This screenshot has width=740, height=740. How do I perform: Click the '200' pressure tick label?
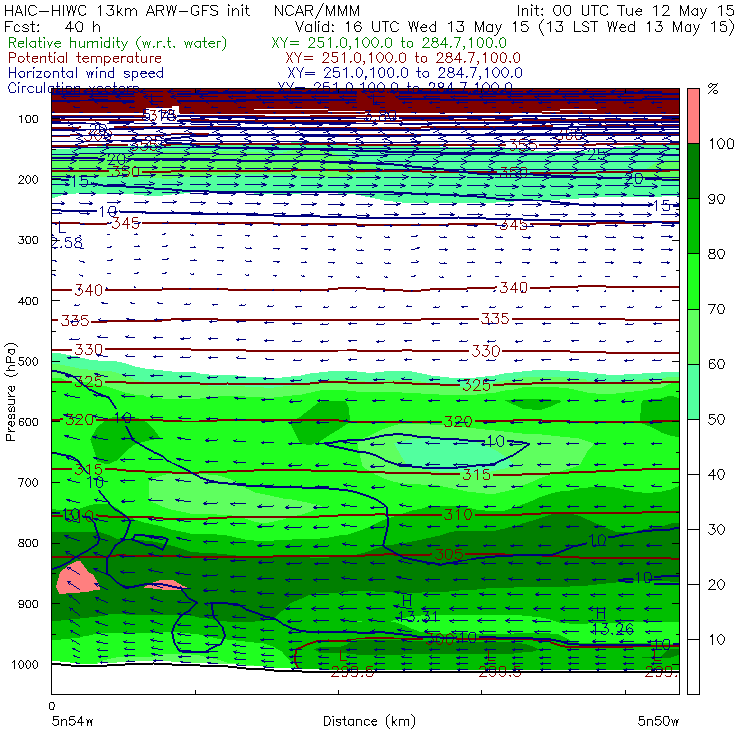pos(28,179)
